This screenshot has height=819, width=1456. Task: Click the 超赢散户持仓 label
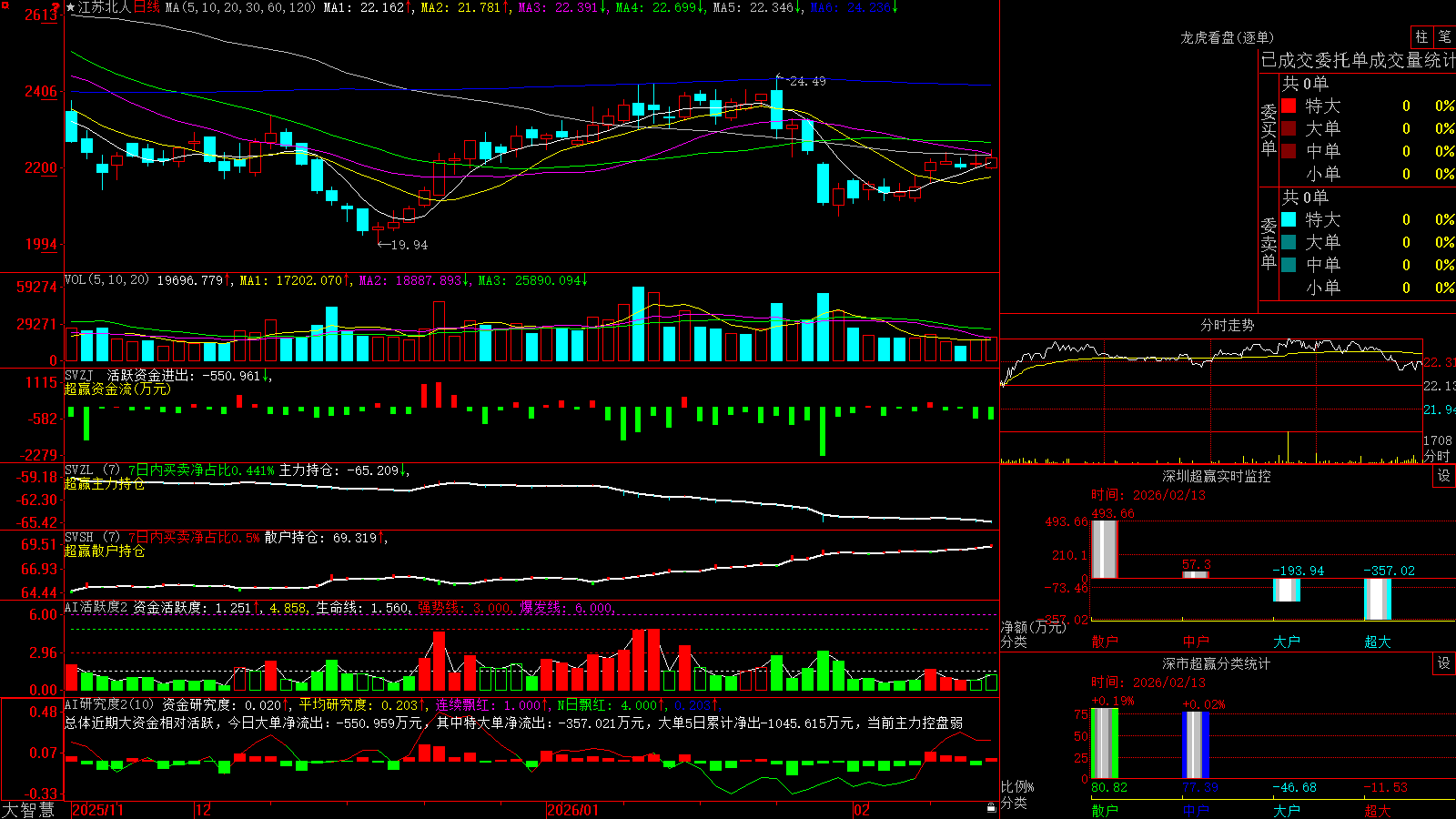click(105, 551)
